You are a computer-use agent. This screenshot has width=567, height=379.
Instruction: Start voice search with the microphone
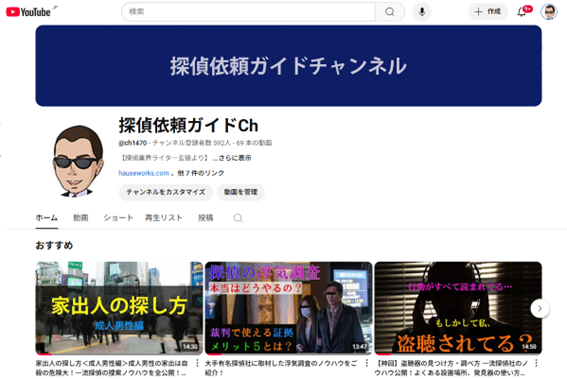tap(422, 12)
